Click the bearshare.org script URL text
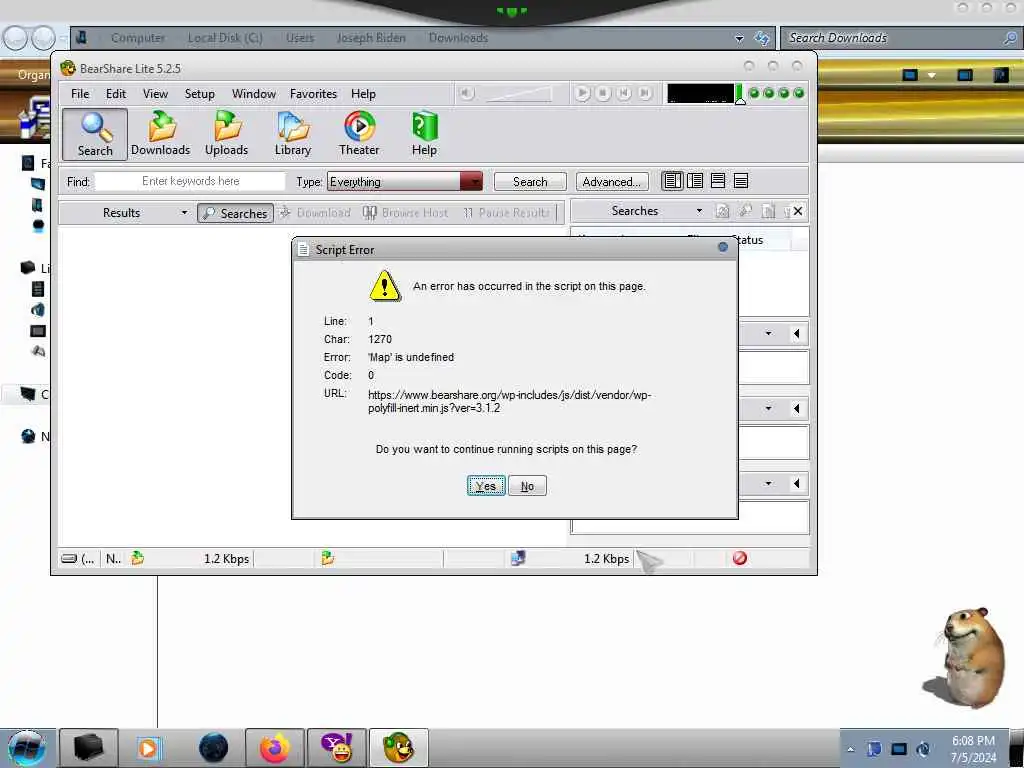1024x768 pixels. click(x=509, y=401)
